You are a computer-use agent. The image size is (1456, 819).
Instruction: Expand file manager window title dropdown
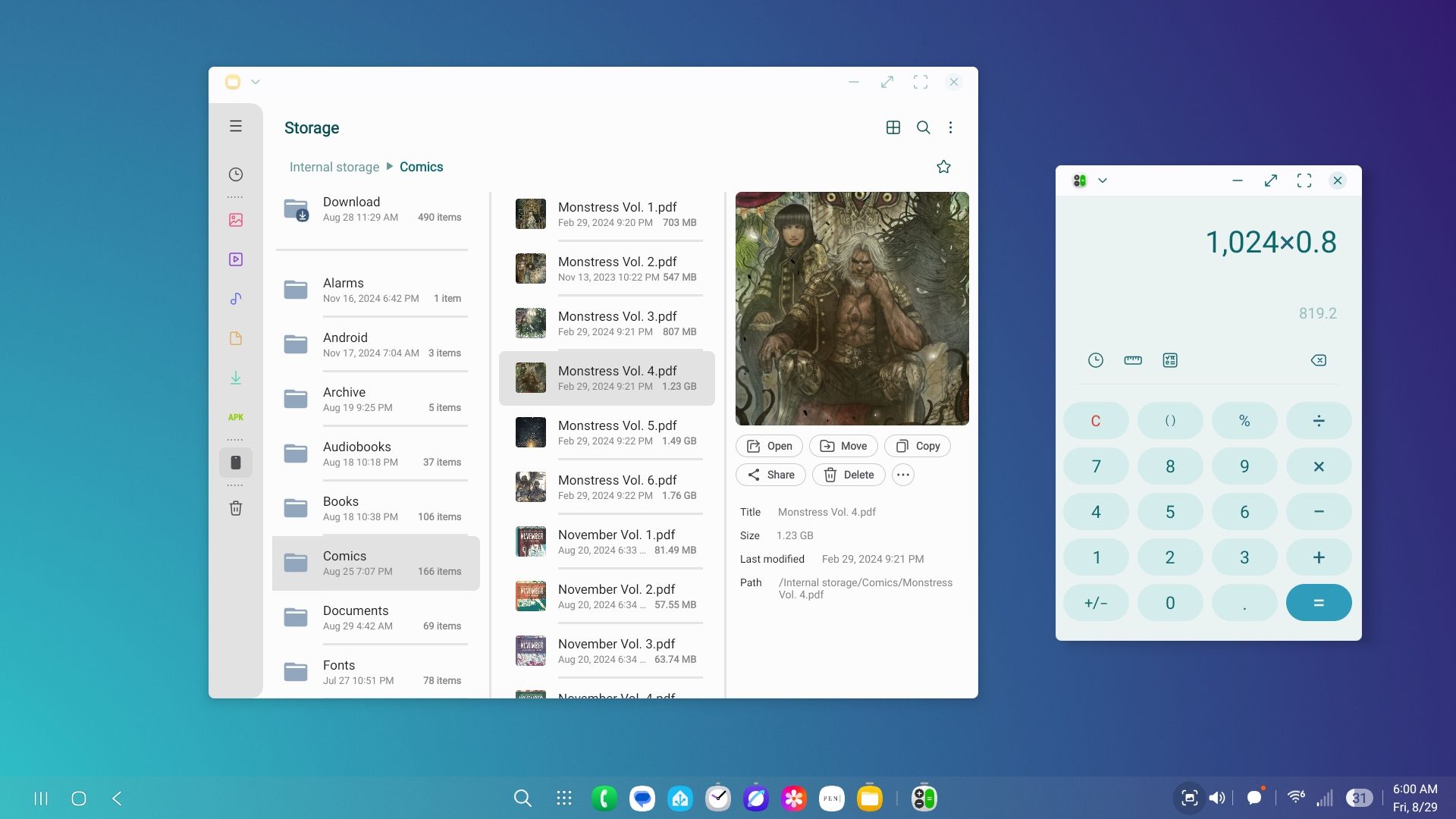(256, 82)
